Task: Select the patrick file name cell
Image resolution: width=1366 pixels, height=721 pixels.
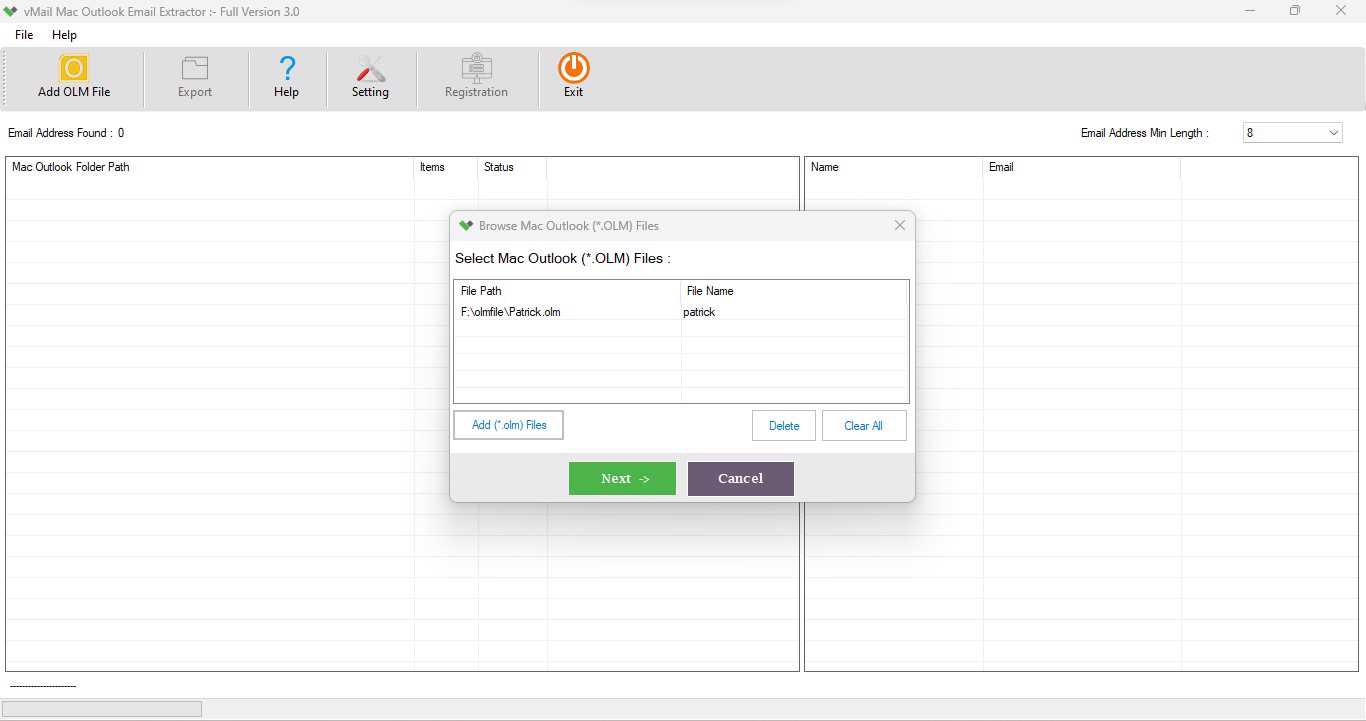Action: click(699, 312)
